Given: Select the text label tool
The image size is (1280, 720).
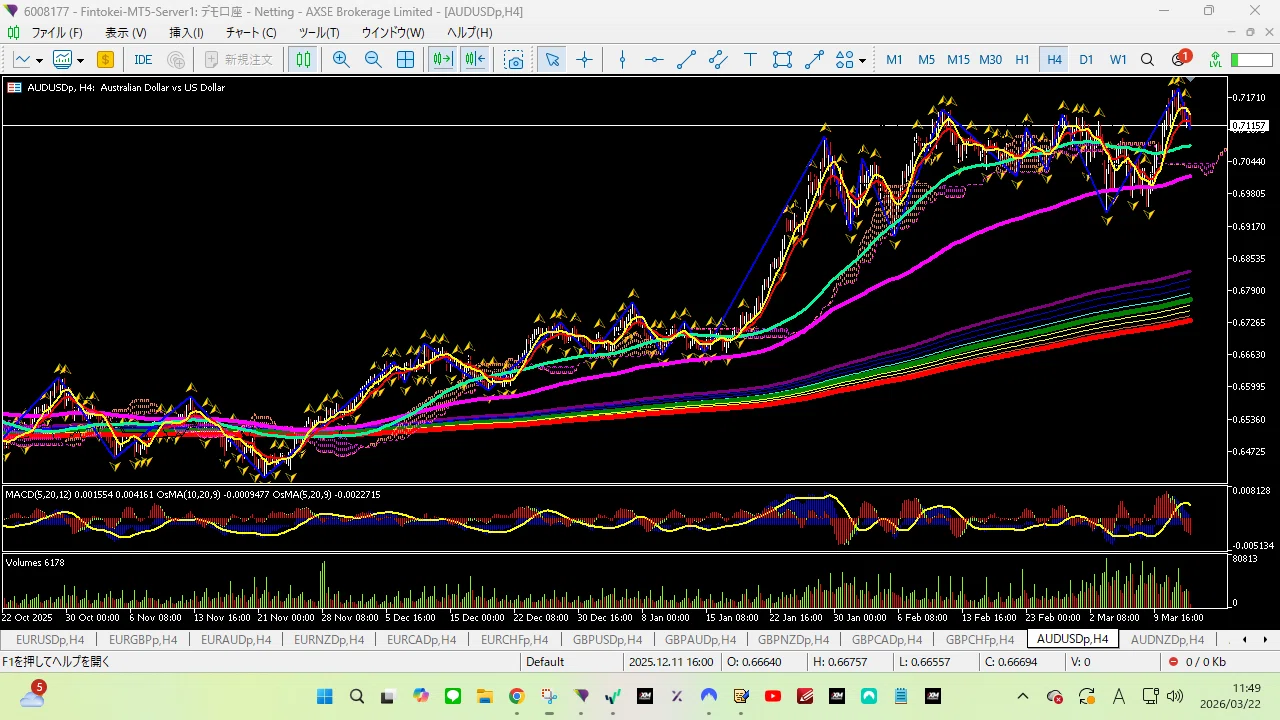Looking at the screenshot, I should (x=750, y=59).
